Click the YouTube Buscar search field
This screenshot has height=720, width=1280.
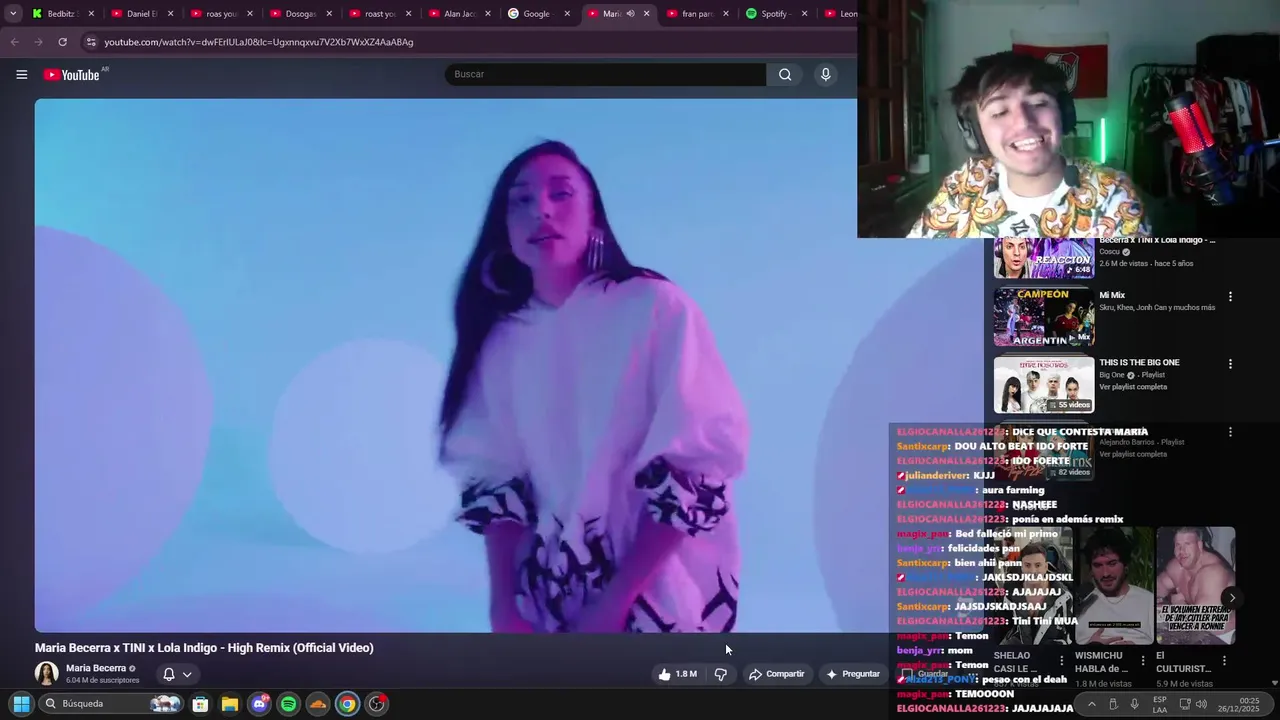point(606,74)
